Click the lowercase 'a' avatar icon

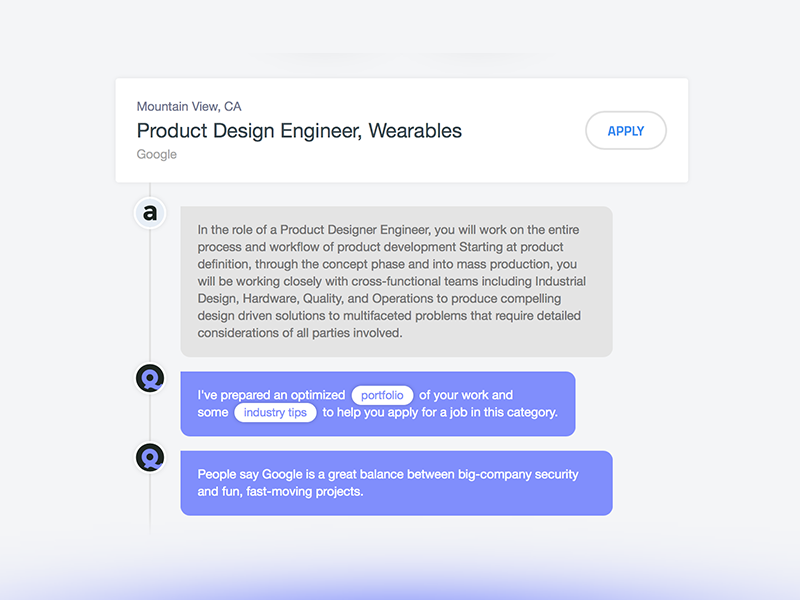coord(150,213)
